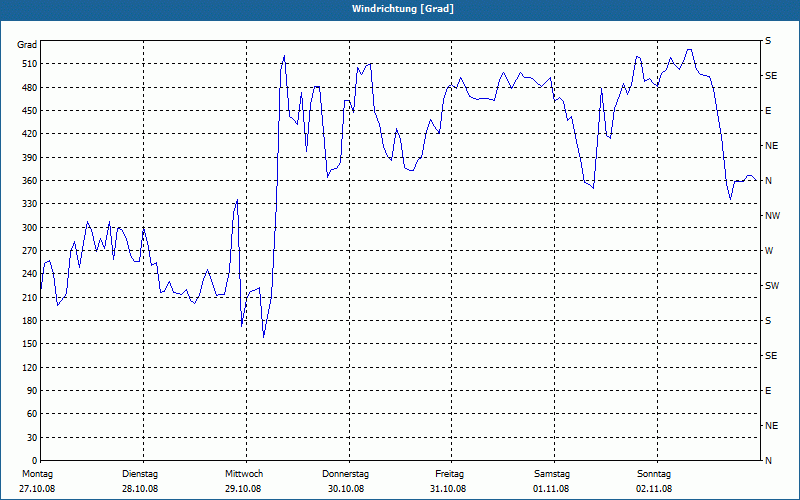Select the 180 value on the degree axis

[29, 321]
